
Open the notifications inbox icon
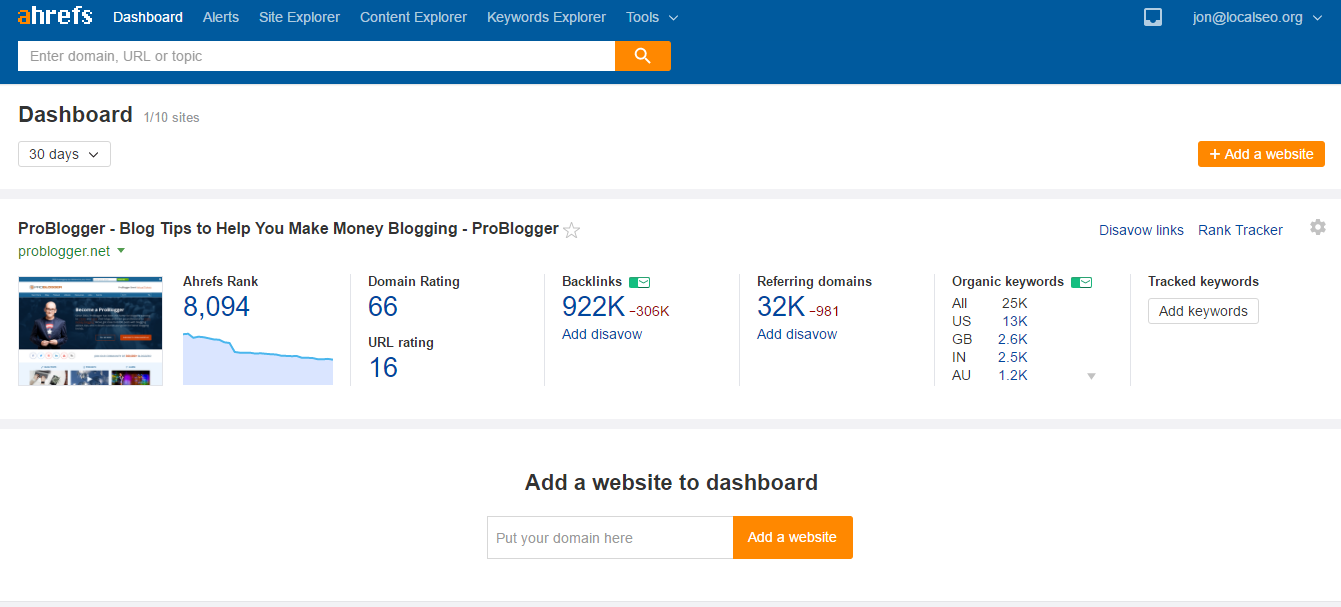1153,17
